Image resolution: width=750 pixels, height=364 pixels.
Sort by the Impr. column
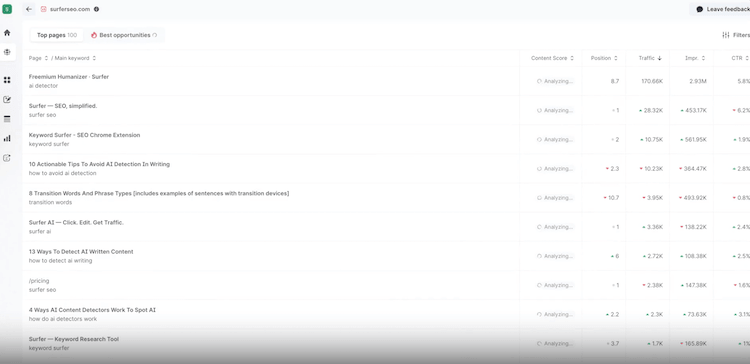coord(695,58)
